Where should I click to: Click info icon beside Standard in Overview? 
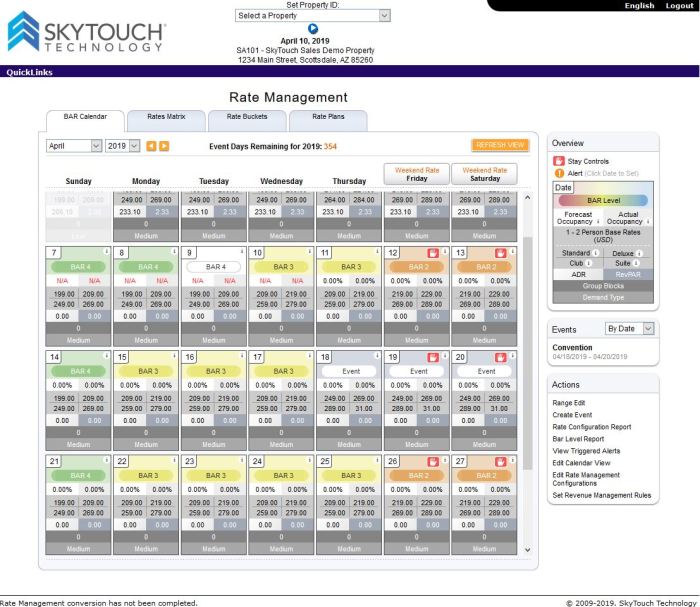[596, 253]
